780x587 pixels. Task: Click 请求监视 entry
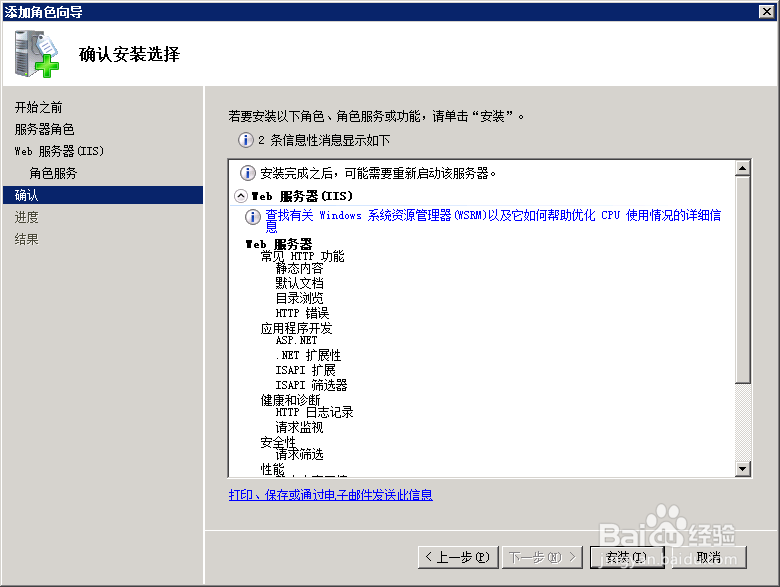click(299, 427)
